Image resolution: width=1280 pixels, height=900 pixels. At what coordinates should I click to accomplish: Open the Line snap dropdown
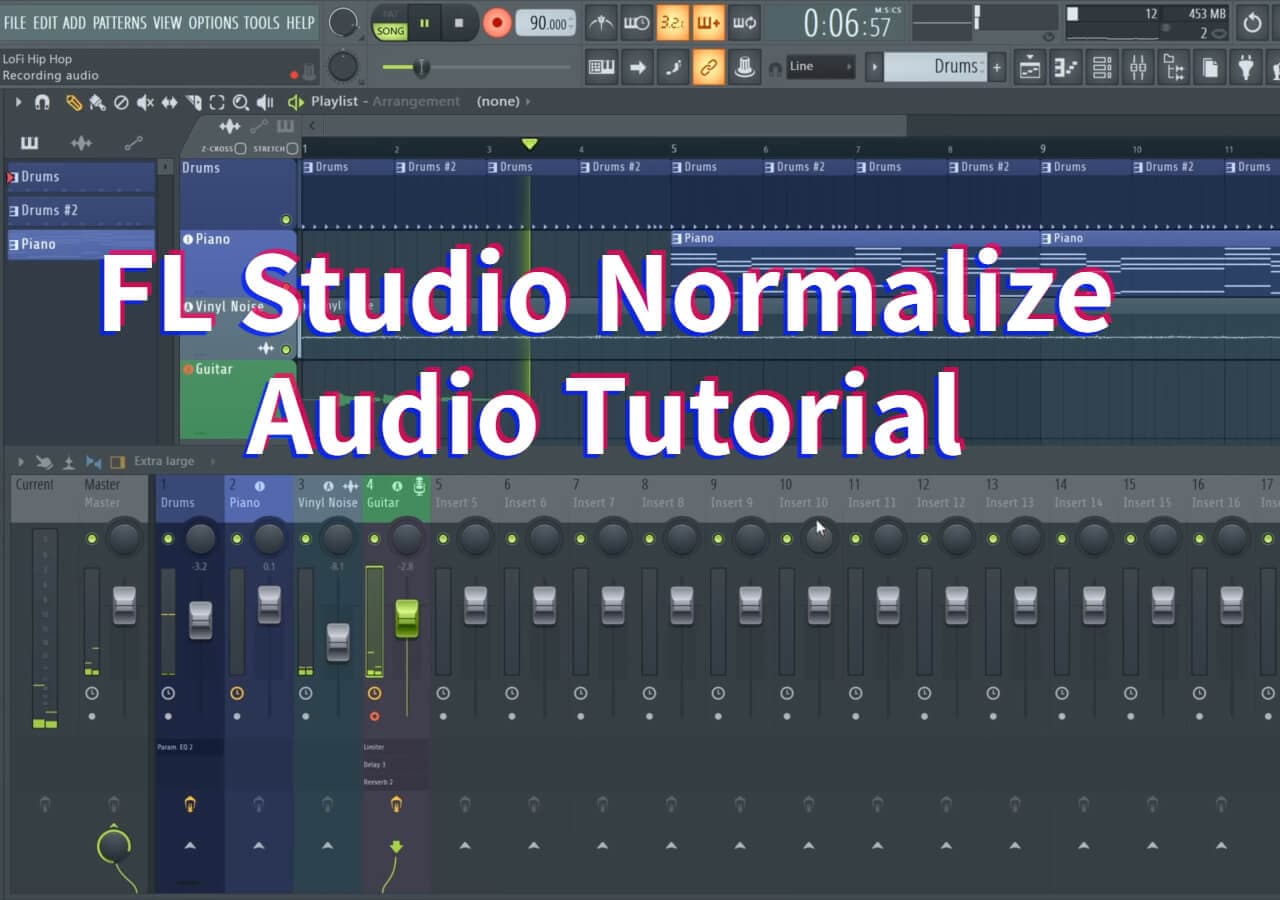(x=820, y=67)
